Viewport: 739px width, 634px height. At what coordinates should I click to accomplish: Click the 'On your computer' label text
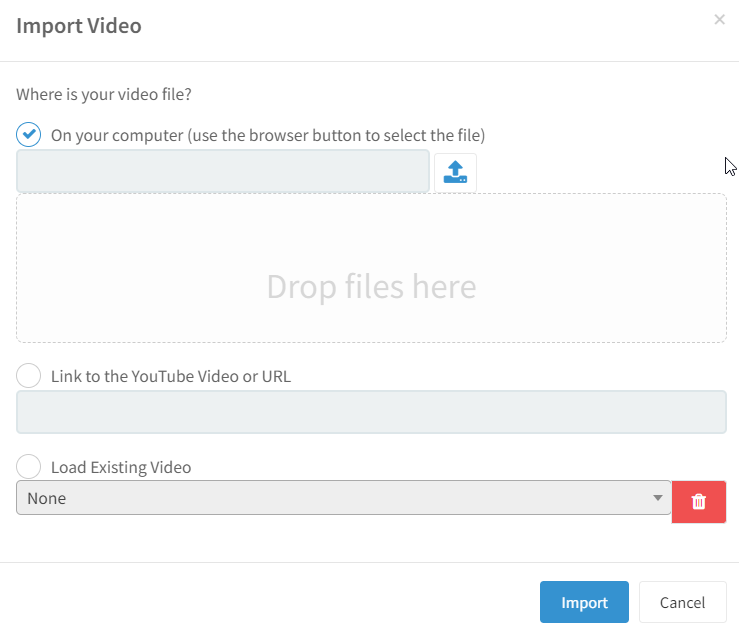(x=117, y=135)
